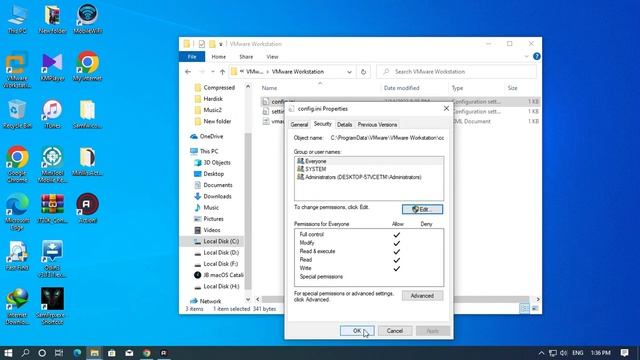The width and height of the screenshot is (640, 360).
Task: Click ENG language indicator
Action: pyautogui.click(x=578, y=353)
